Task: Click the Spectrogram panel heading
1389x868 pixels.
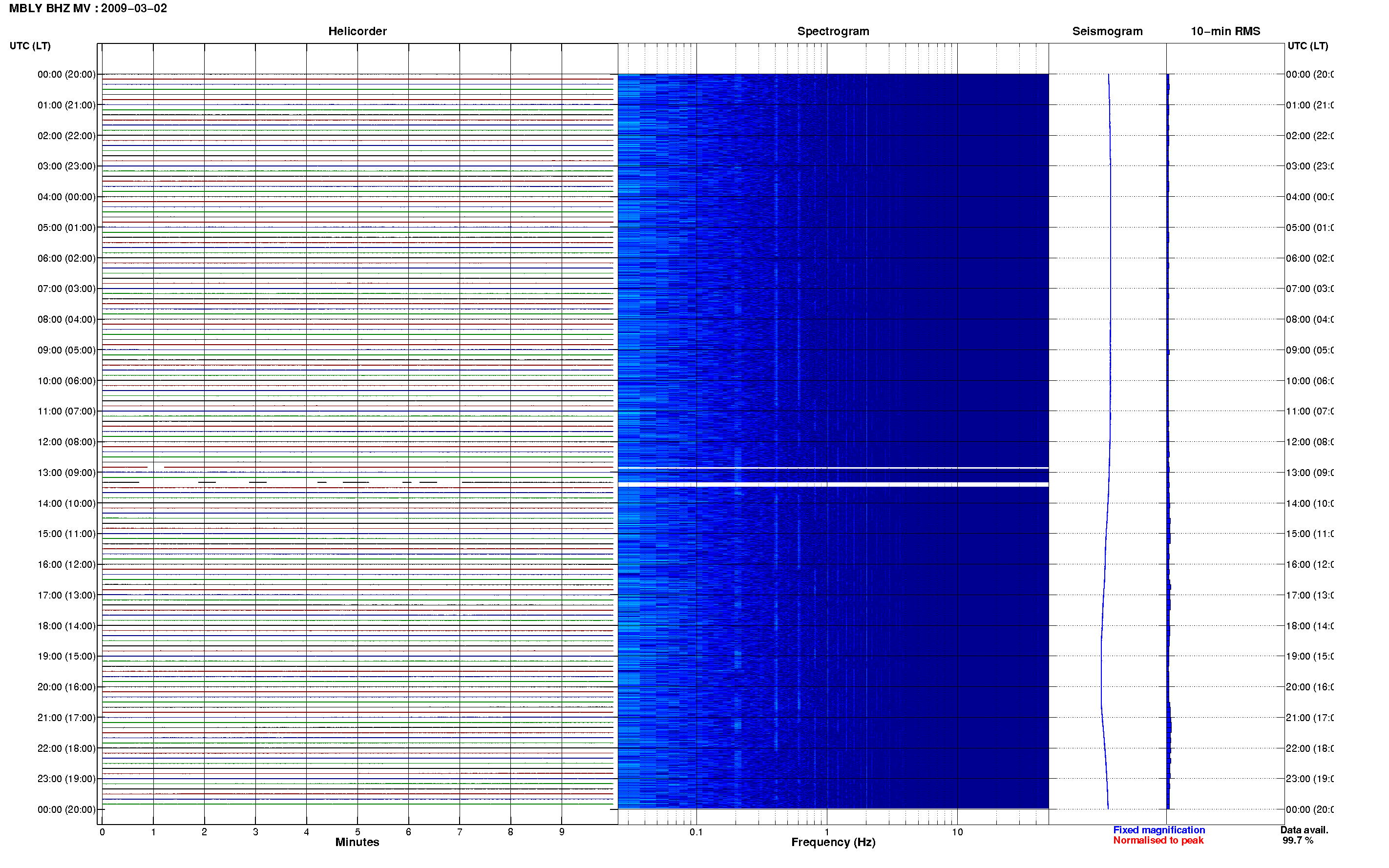Action: click(x=833, y=32)
